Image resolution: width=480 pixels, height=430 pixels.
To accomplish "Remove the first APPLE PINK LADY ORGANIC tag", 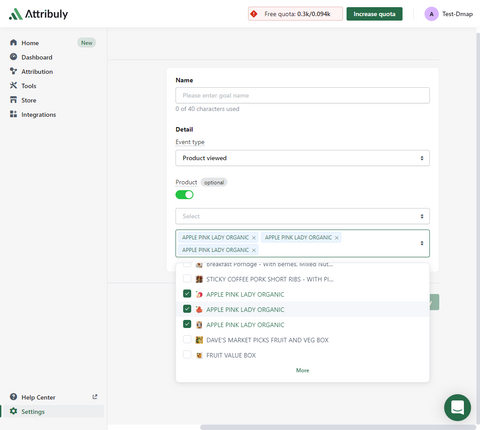I will pyautogui.click(x=254, y=238).
